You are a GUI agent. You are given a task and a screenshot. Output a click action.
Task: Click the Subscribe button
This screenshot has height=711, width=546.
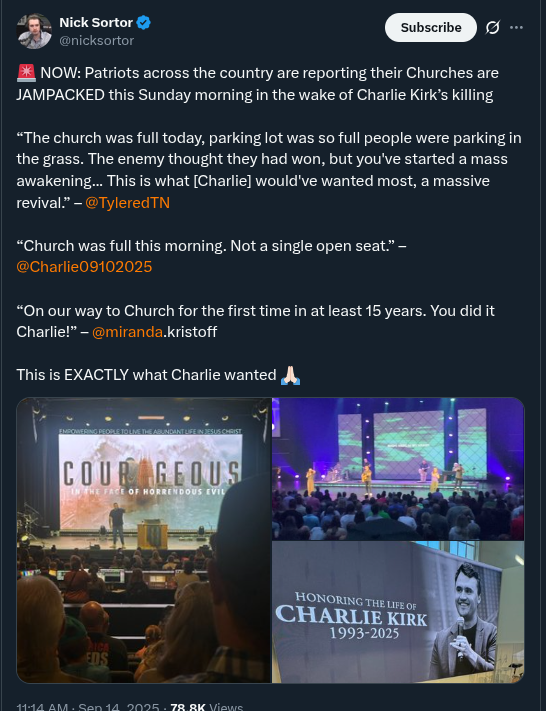[x=431, y=28]
